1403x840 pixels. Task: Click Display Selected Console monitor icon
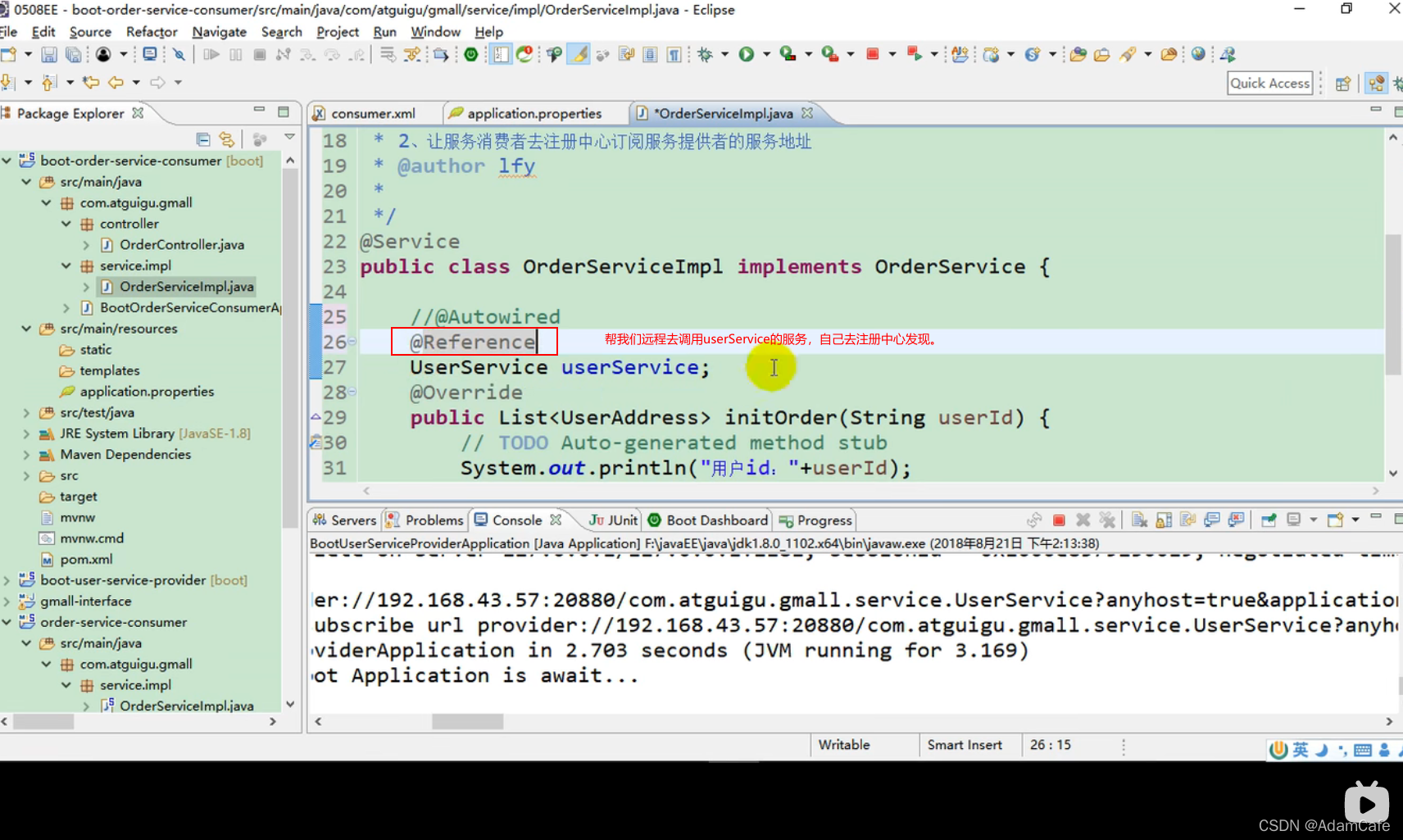click(x=1294, y=520)
